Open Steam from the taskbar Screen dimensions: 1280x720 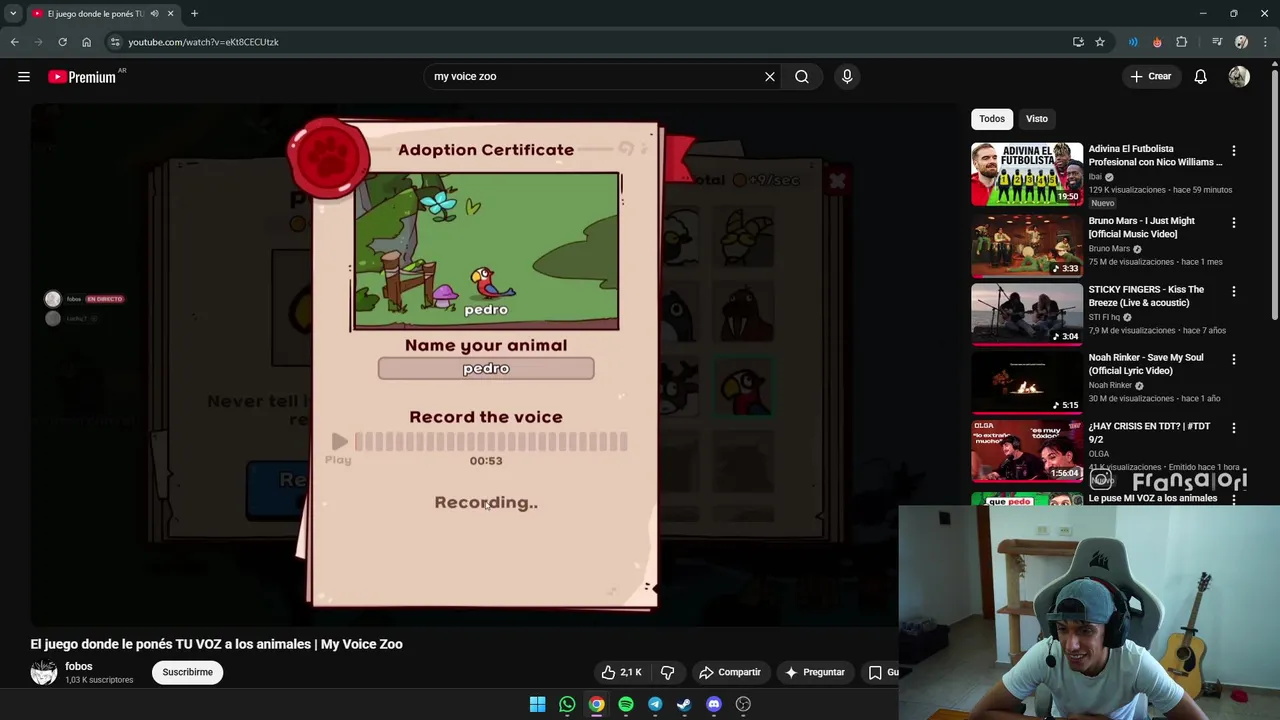tap(684, 704)
